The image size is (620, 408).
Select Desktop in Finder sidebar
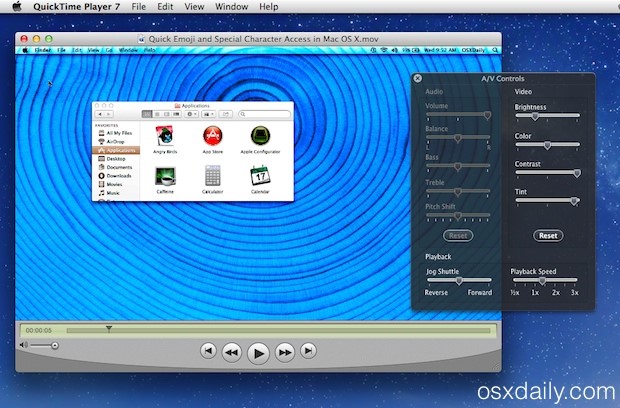(115, 159)
